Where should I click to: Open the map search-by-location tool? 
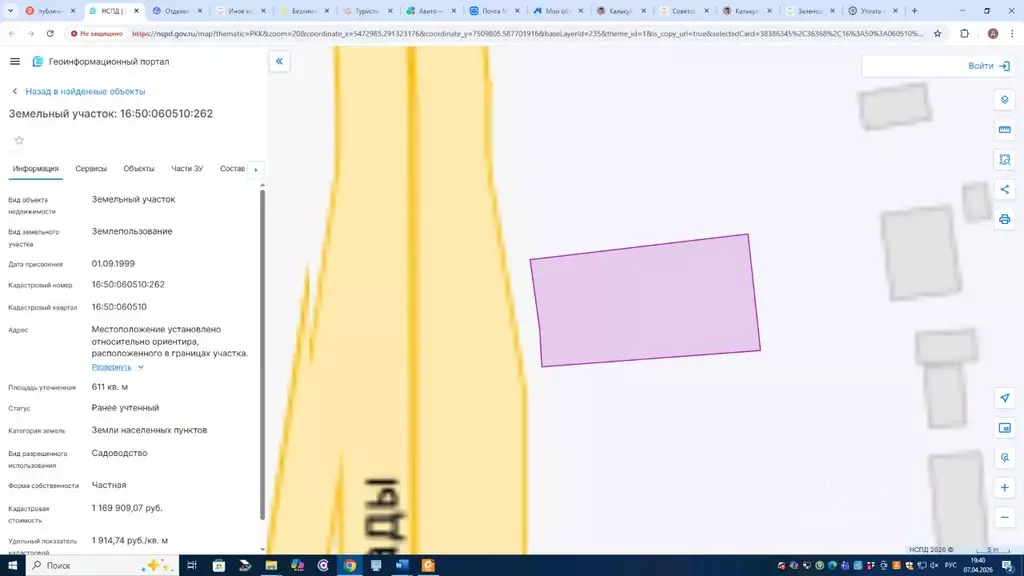[1004, 458]
